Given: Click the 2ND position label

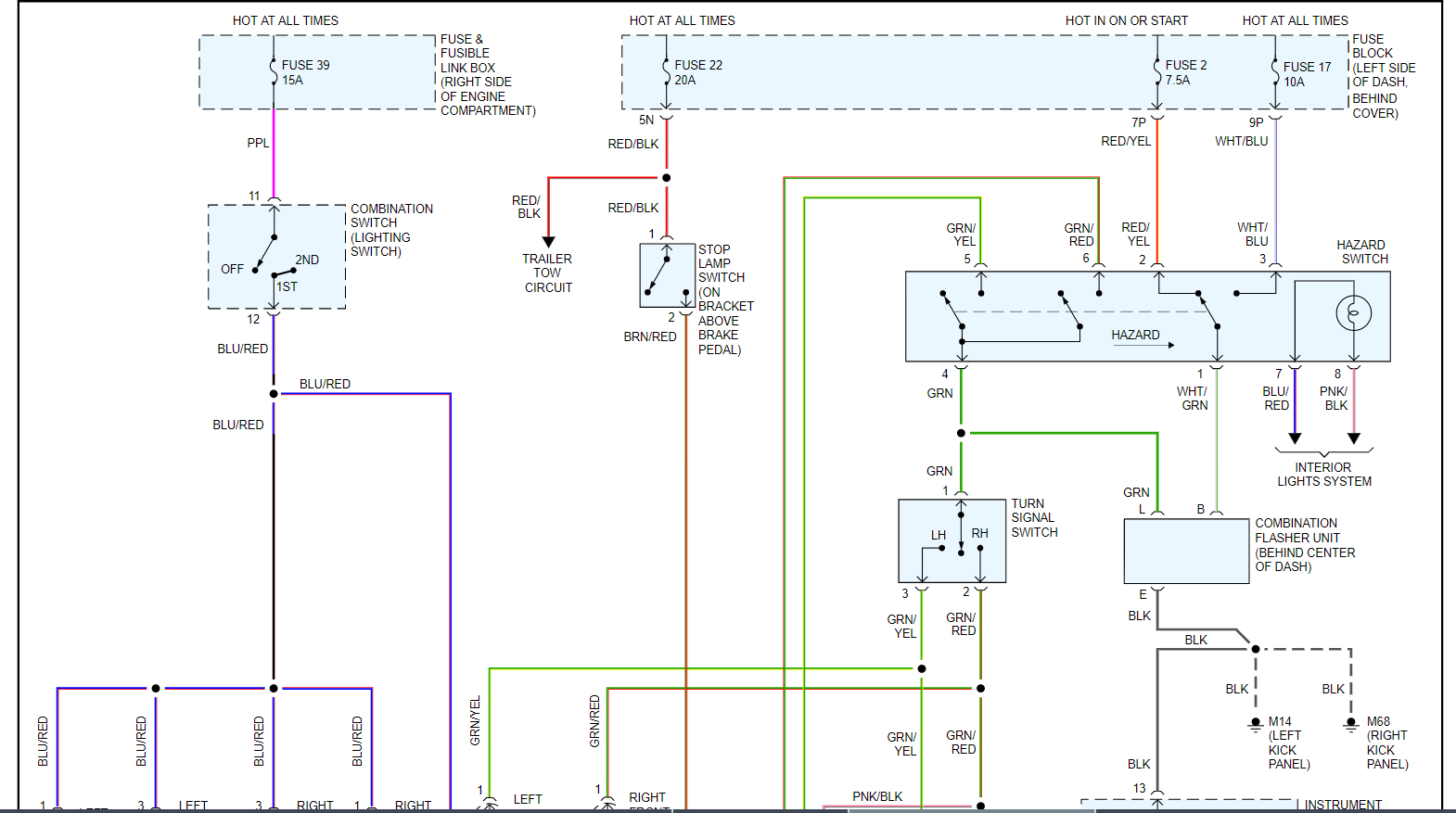Looking at the screenshot, I should [307, 260].
